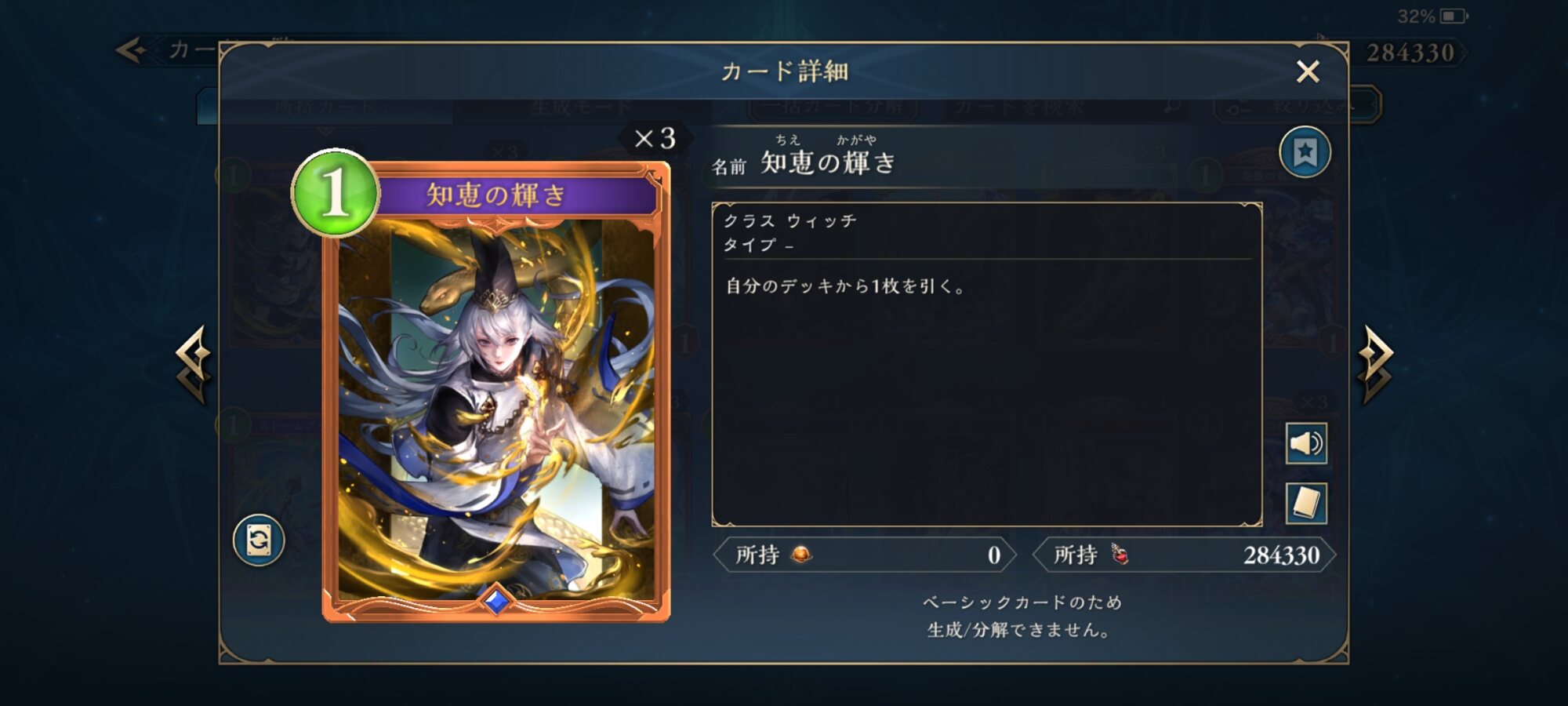This screenshot has width=1568, height=706.
Task: Tap the orange orb currency icon
Action: pos(801,555)
